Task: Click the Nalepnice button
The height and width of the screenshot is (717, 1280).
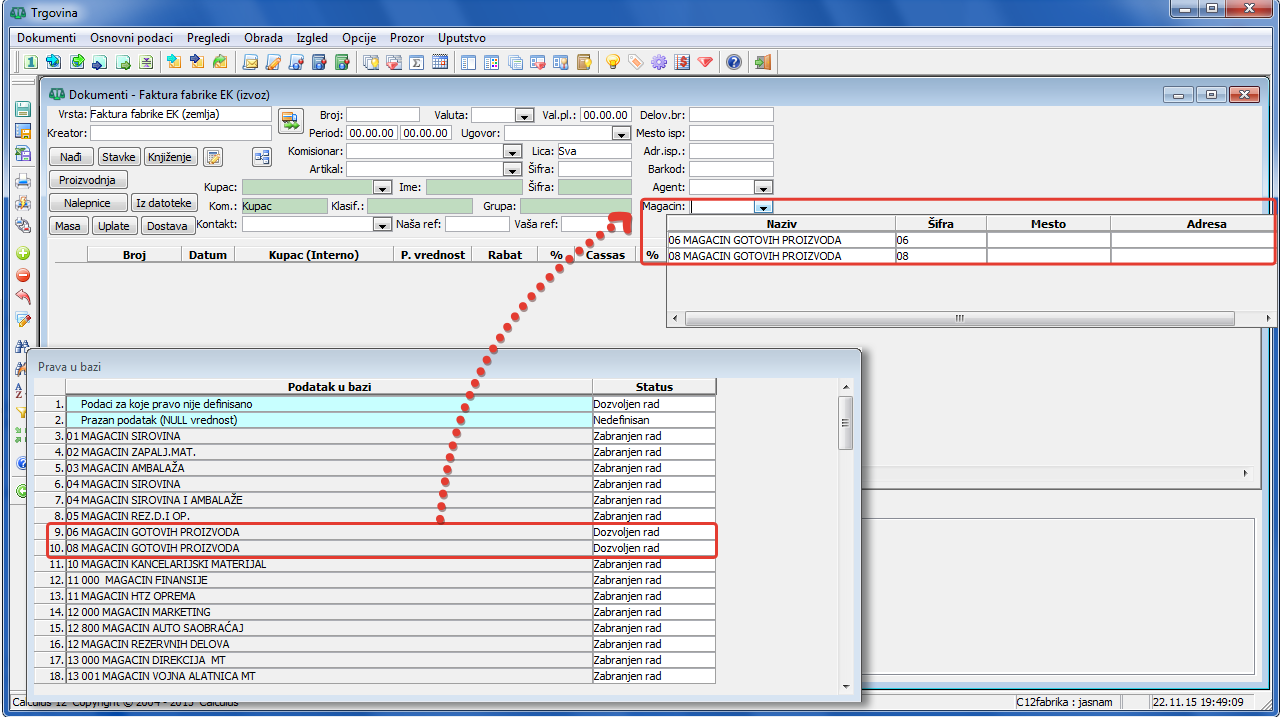Action: click(x=88, y=203)
